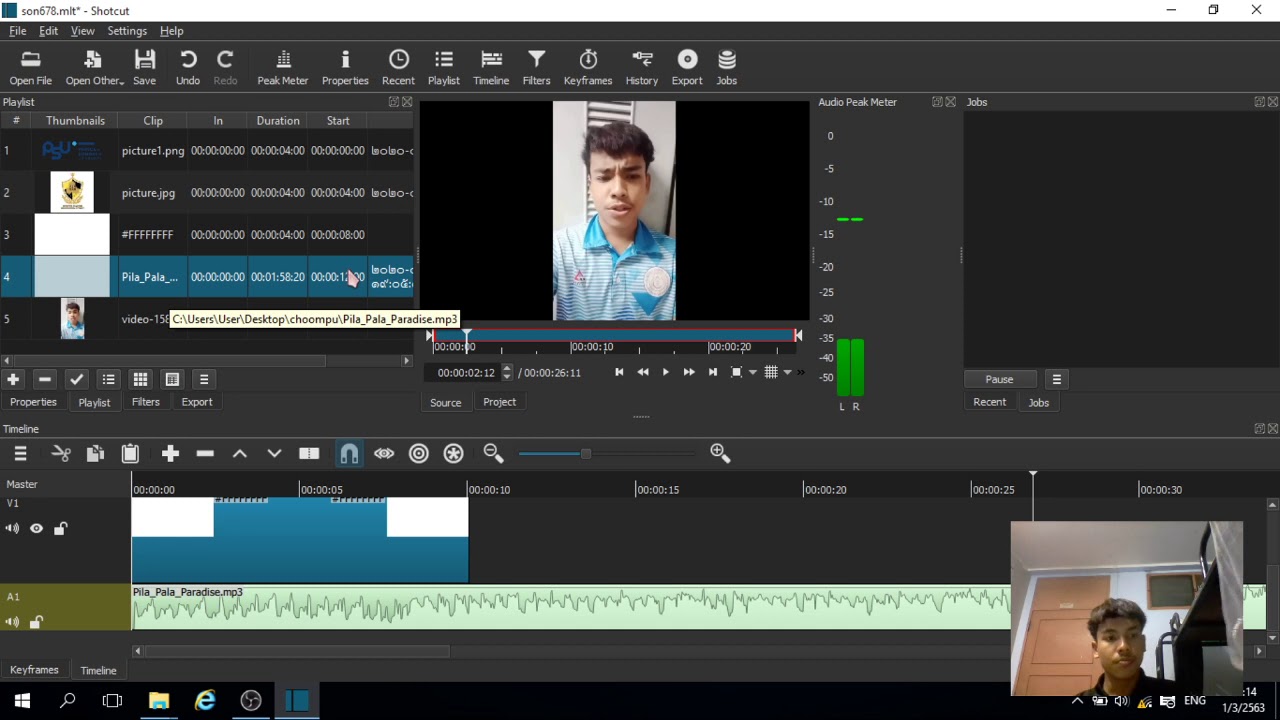
Task: Toggle ripple all tracks
Action: pyautogui.click(x=454, y=454)
